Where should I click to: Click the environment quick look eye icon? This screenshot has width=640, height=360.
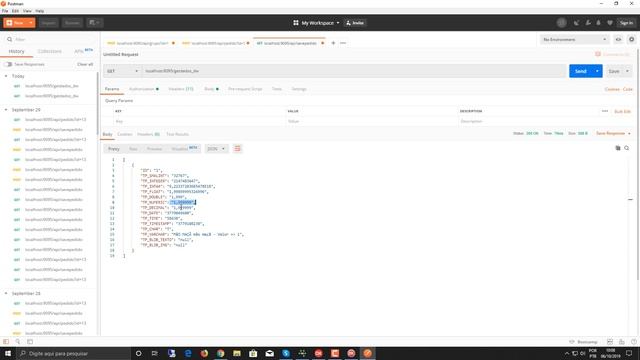tap(618, 40)
